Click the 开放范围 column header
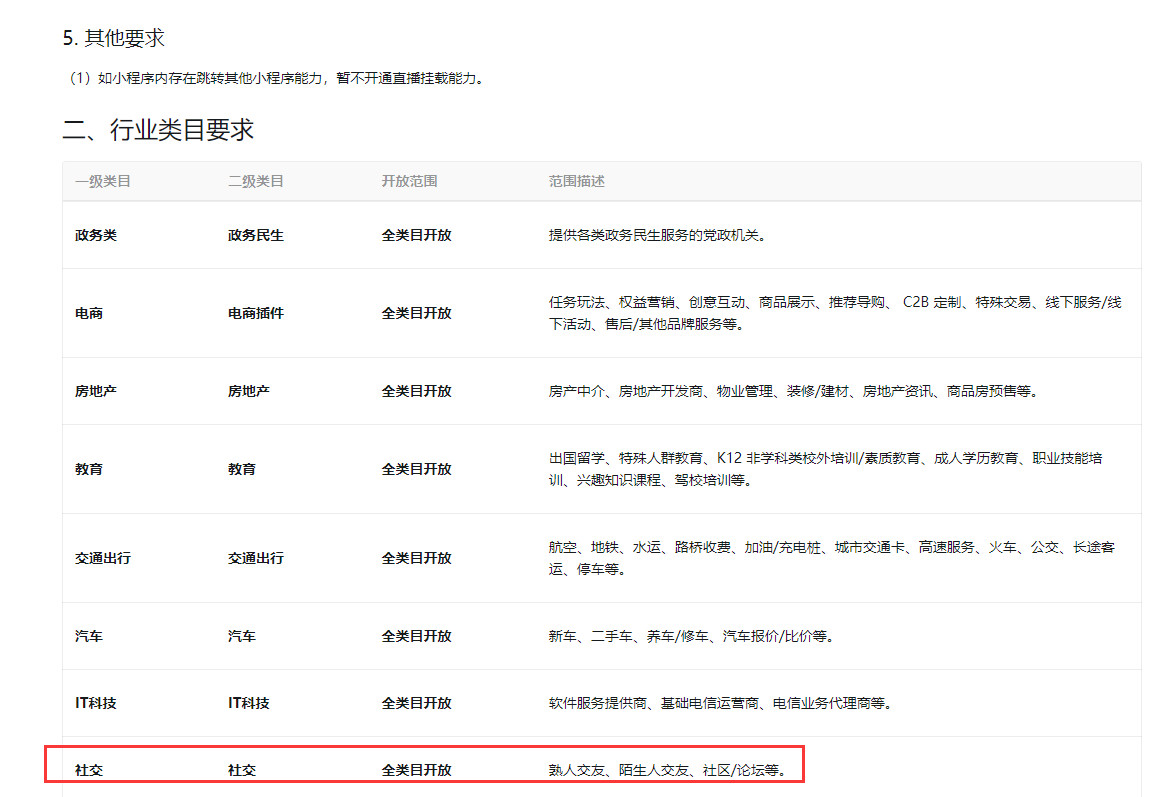The height and width of the screenshot is (797, 1153). (409, 182)
